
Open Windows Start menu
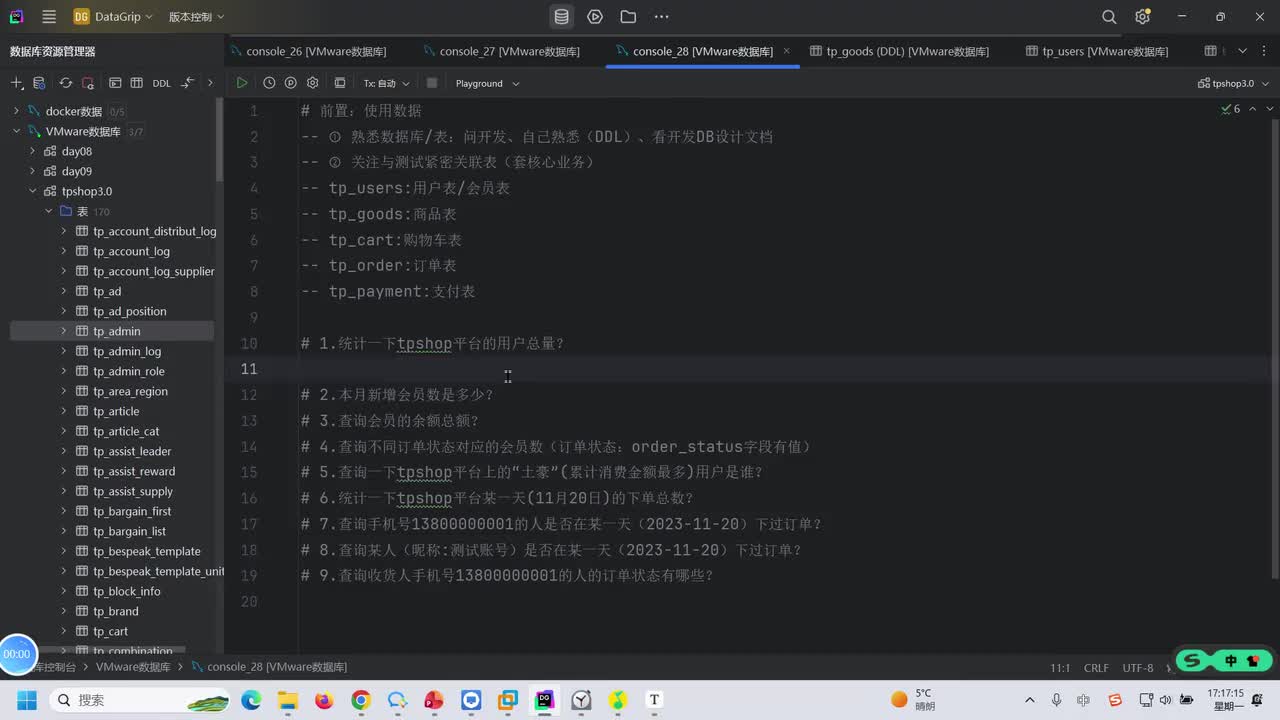[26, 700]
